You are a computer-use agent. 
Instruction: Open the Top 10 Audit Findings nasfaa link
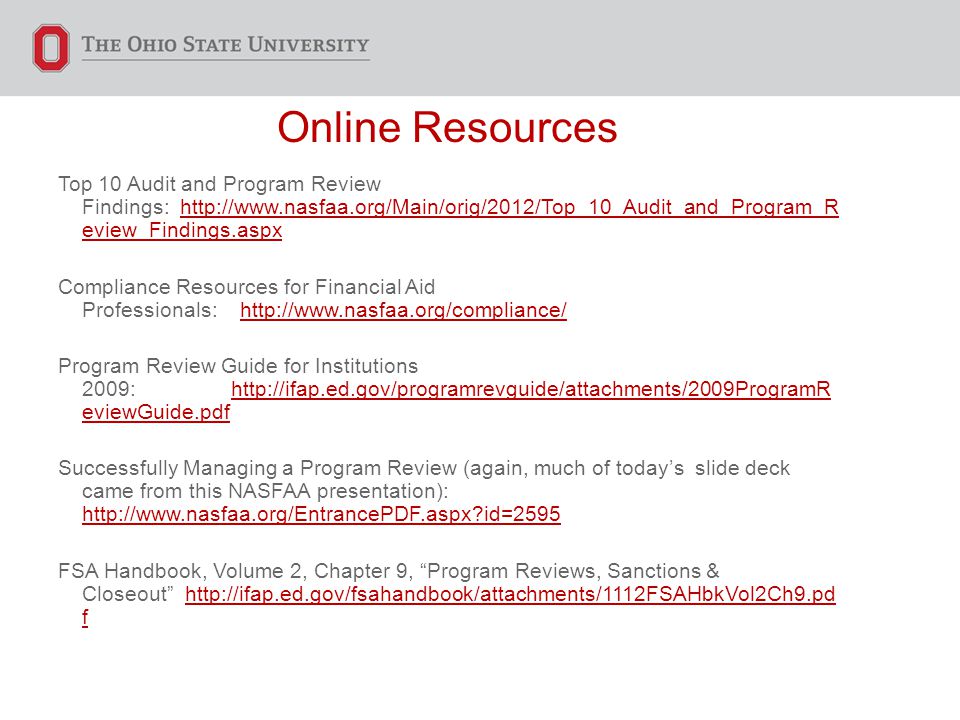click(509, 207)
